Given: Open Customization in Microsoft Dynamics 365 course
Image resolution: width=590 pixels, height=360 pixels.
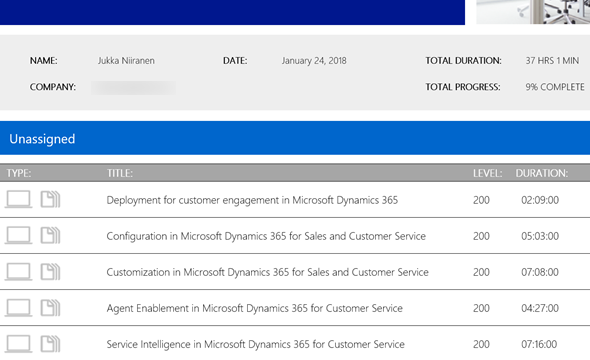Looking at the screenshot, I should (x=268, y=272).
